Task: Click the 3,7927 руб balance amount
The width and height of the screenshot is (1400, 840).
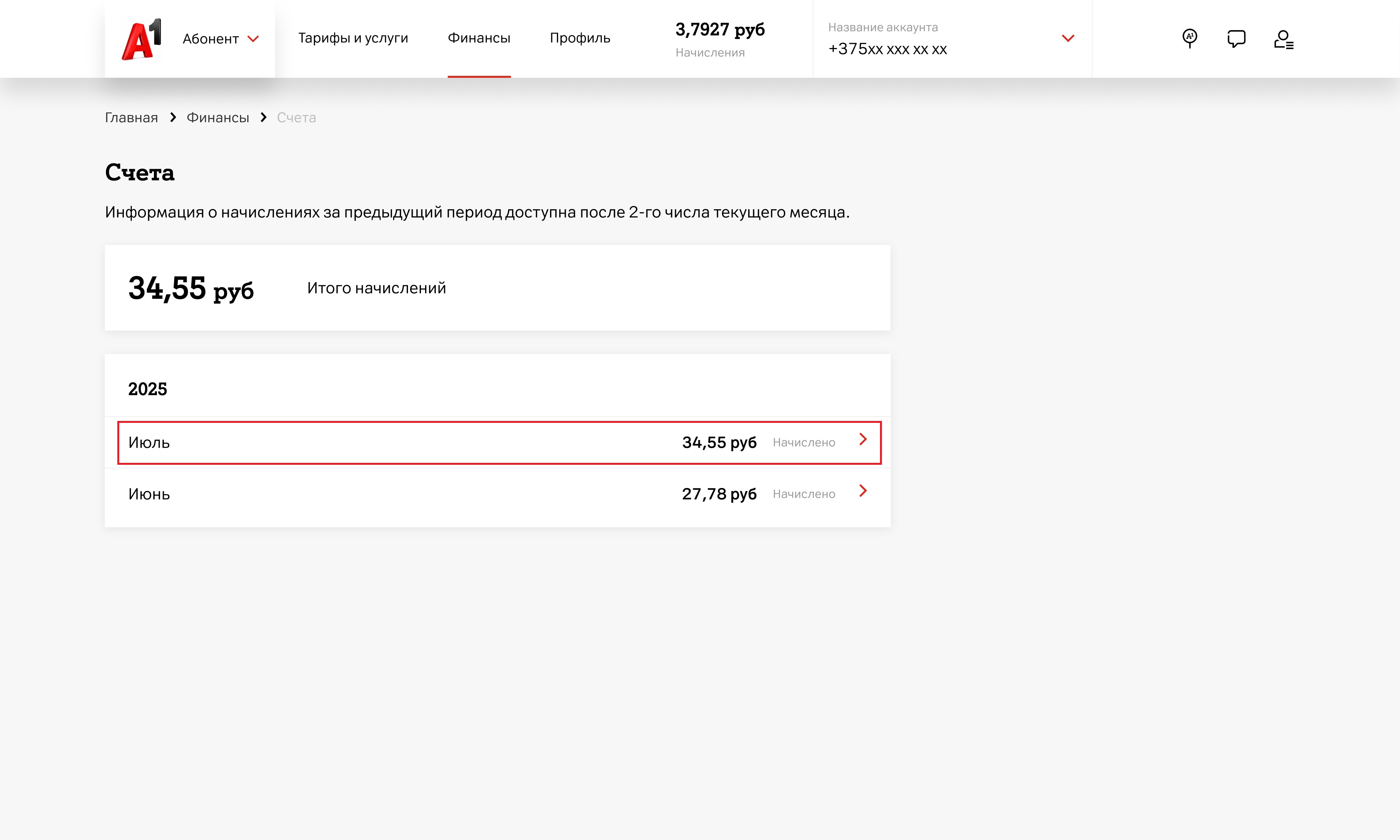Action: (x=720, y=29)
